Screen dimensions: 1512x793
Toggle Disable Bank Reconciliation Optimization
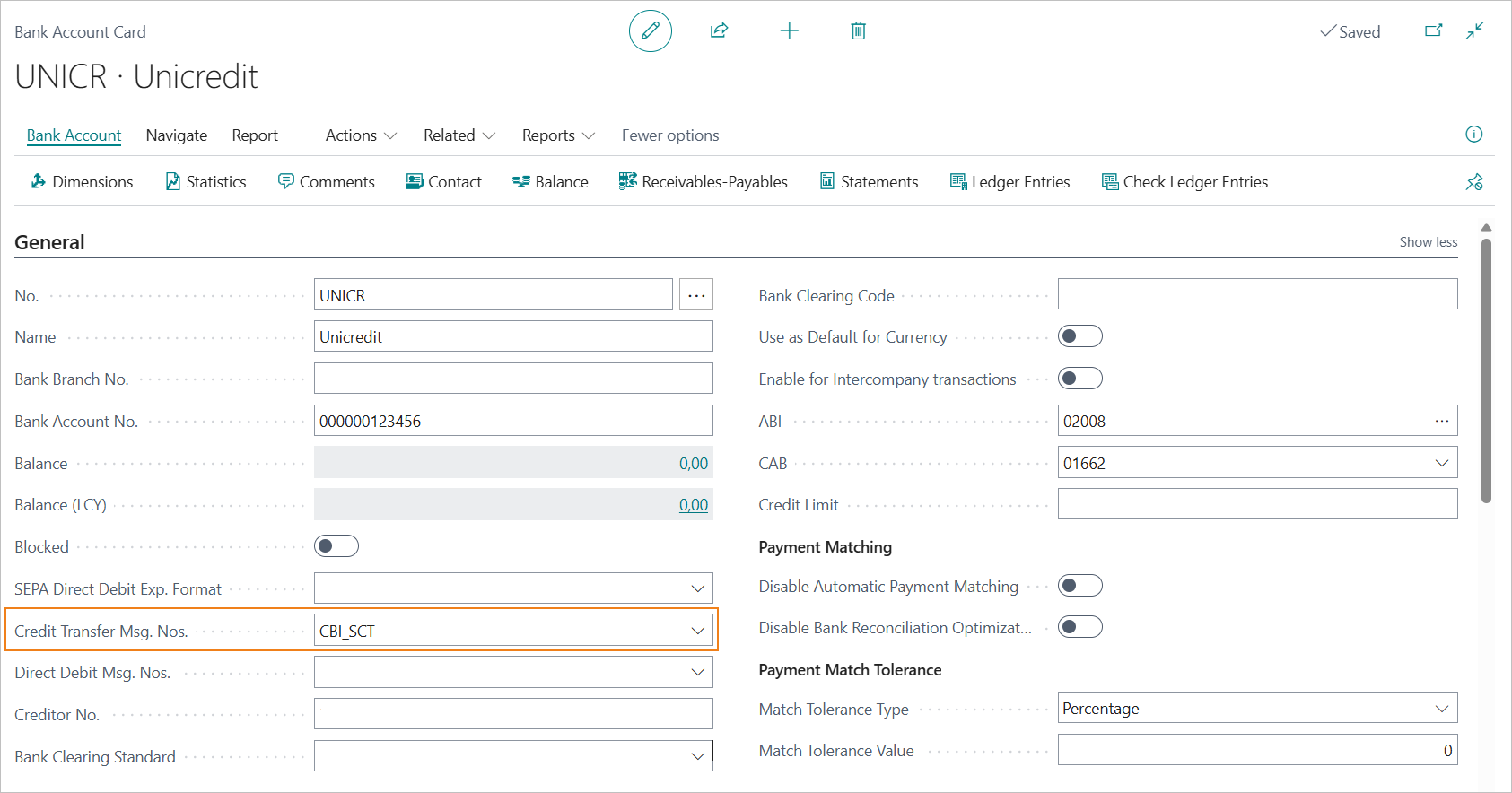point(1079,627)
